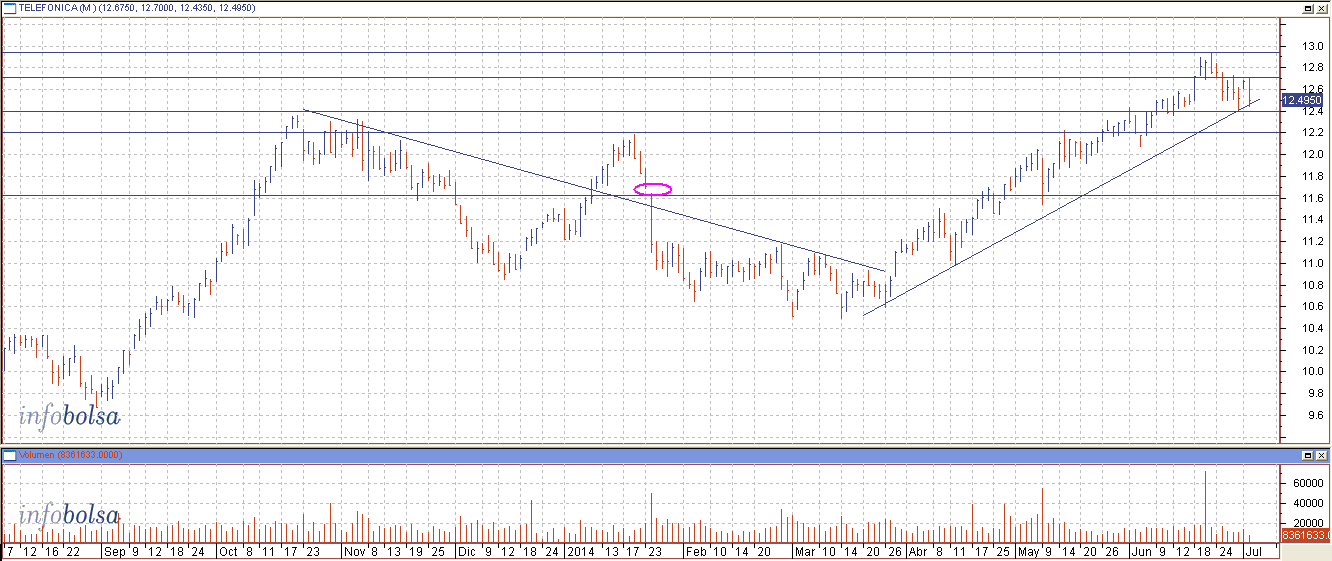The height and width of the screenshot is (561, 1332).
Task: Click the panel icon beside Volumen title
Action: click(x=9, y=455)
